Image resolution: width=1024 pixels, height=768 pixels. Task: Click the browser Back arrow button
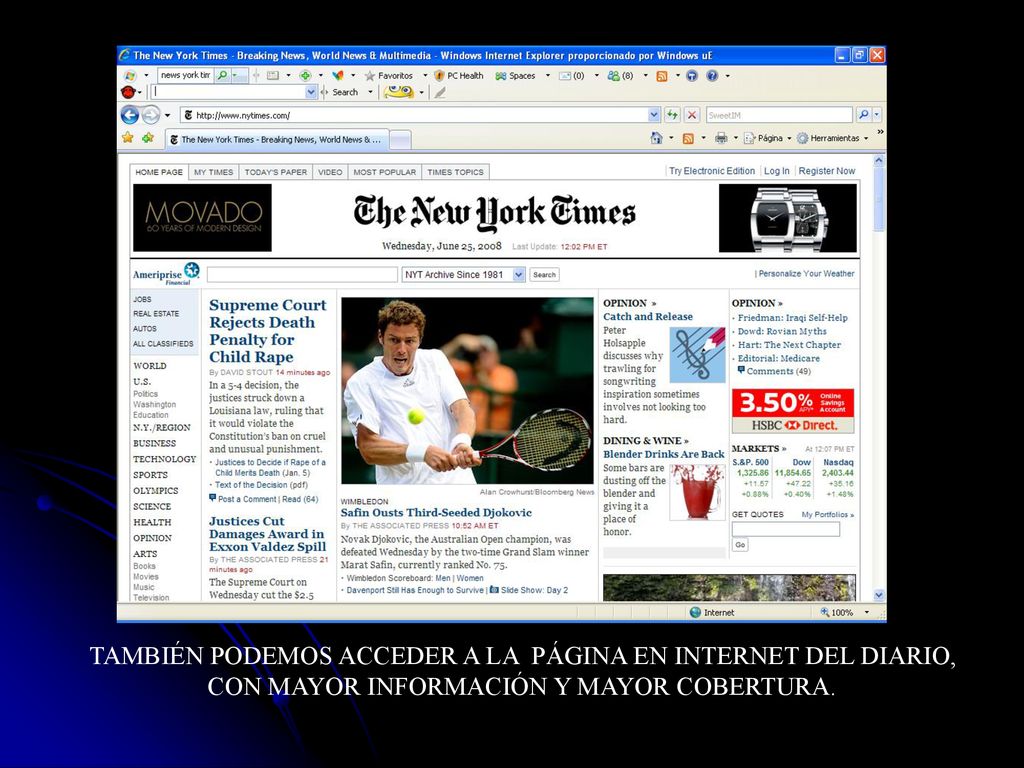click(x=130, y=115)
